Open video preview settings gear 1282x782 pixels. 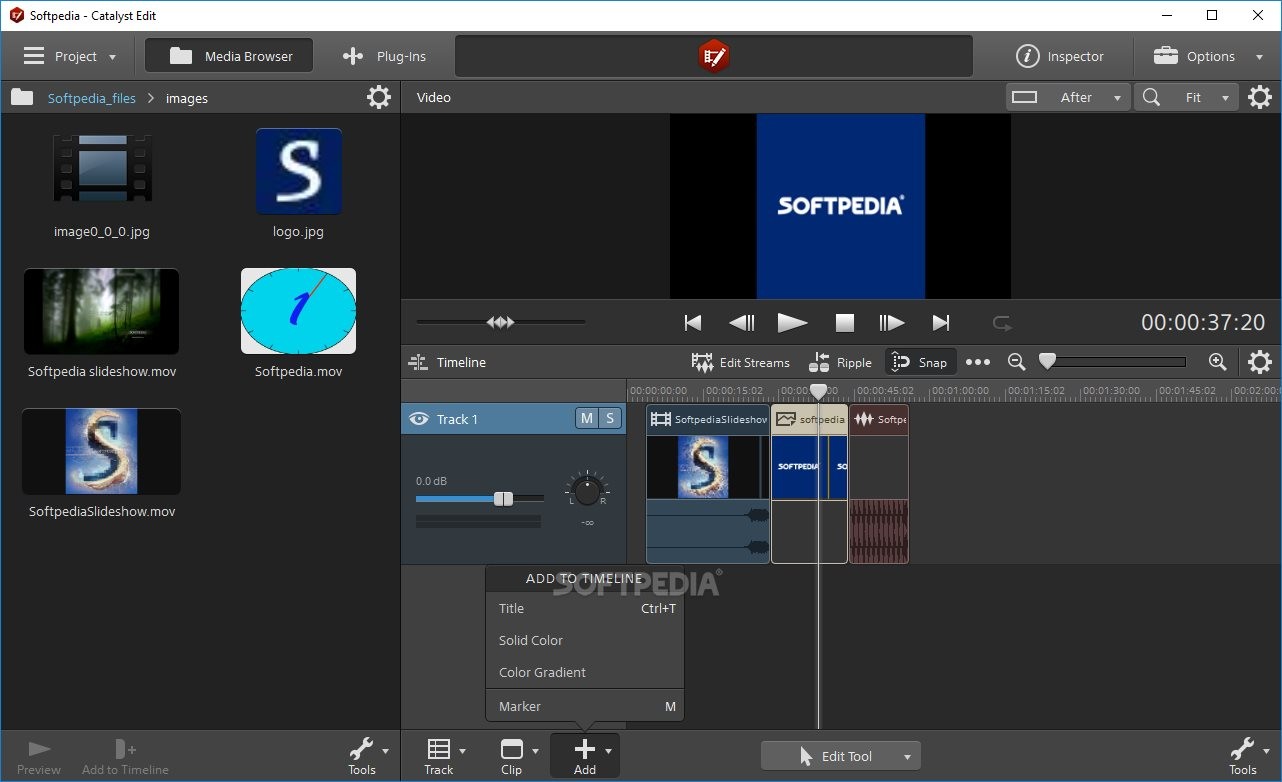(x=1260, y=97)
